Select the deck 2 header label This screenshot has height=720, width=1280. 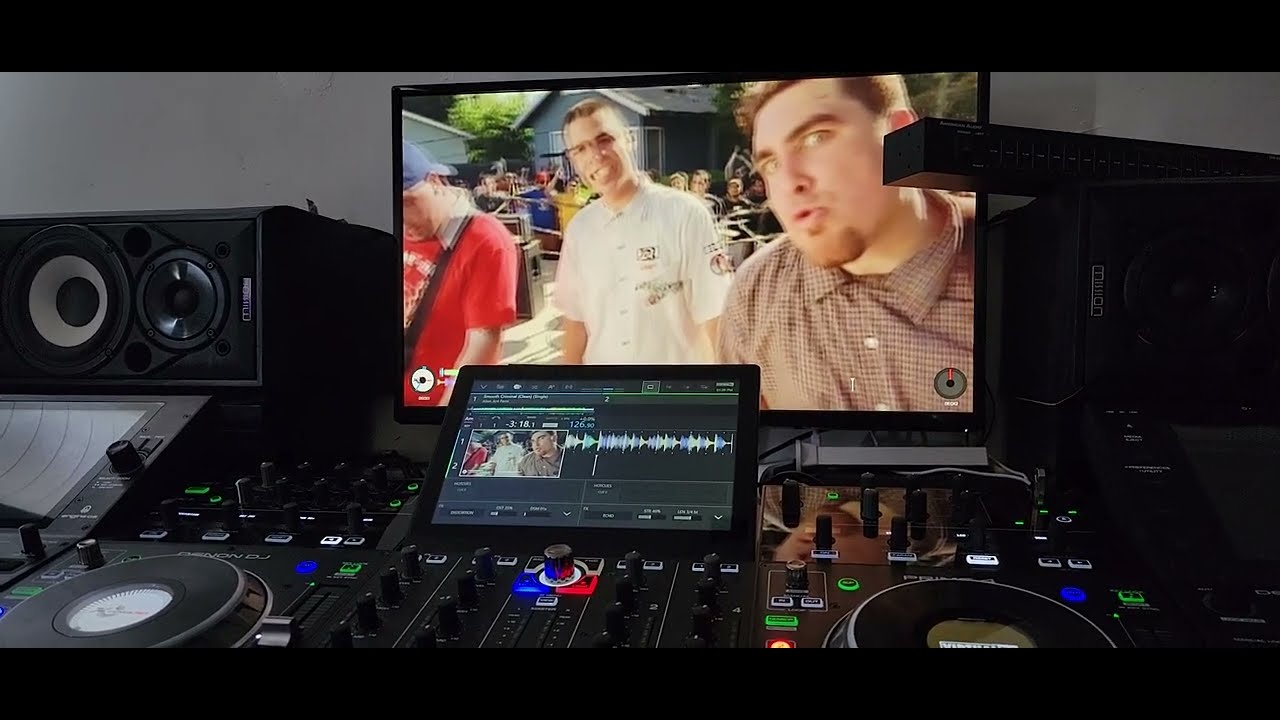606,399
